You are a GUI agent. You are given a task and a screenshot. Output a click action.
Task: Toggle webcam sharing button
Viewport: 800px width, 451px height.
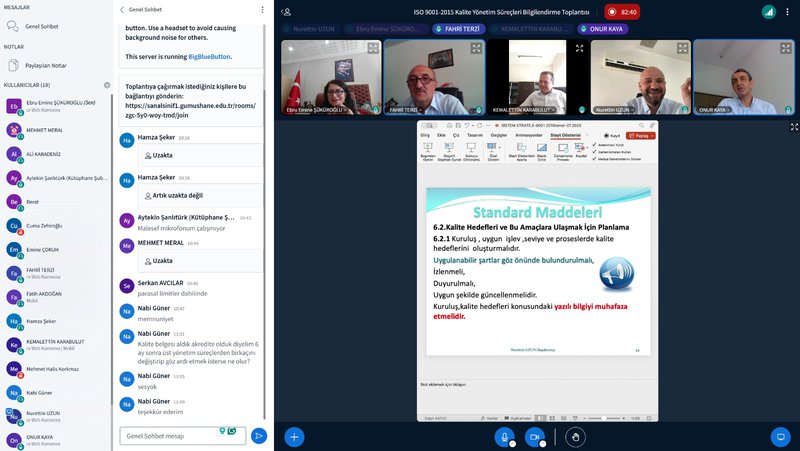(x=535, y=437)
